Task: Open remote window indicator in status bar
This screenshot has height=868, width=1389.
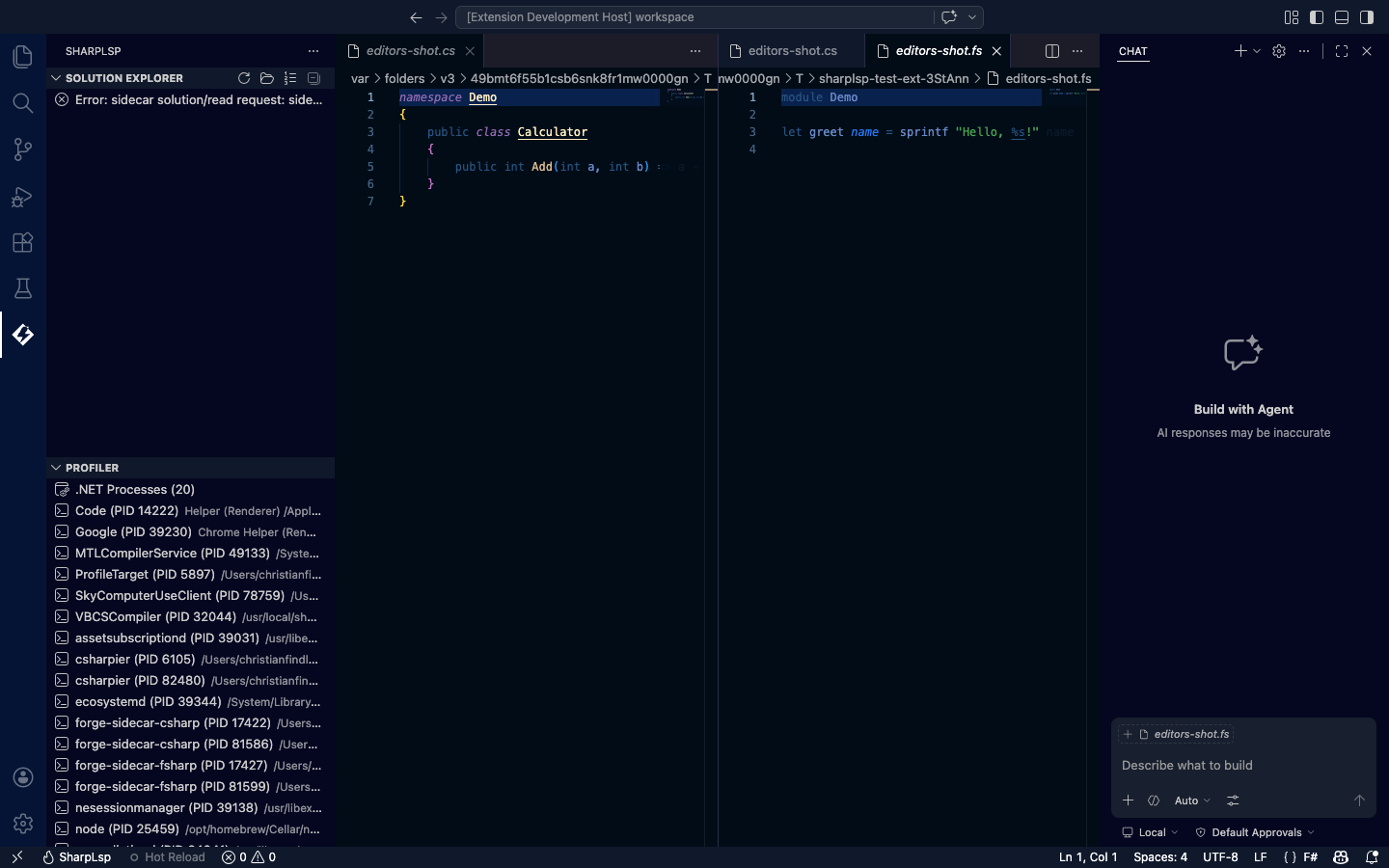Action: 16,857
